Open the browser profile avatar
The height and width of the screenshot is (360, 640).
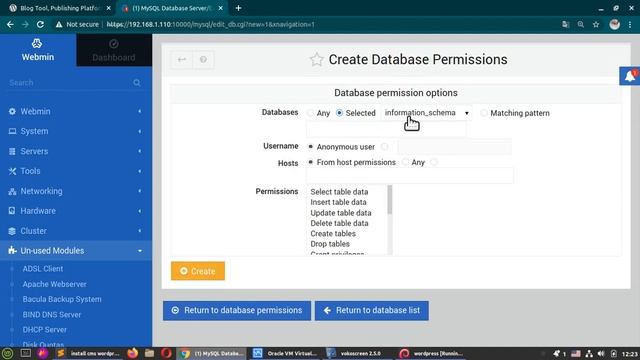614,24
